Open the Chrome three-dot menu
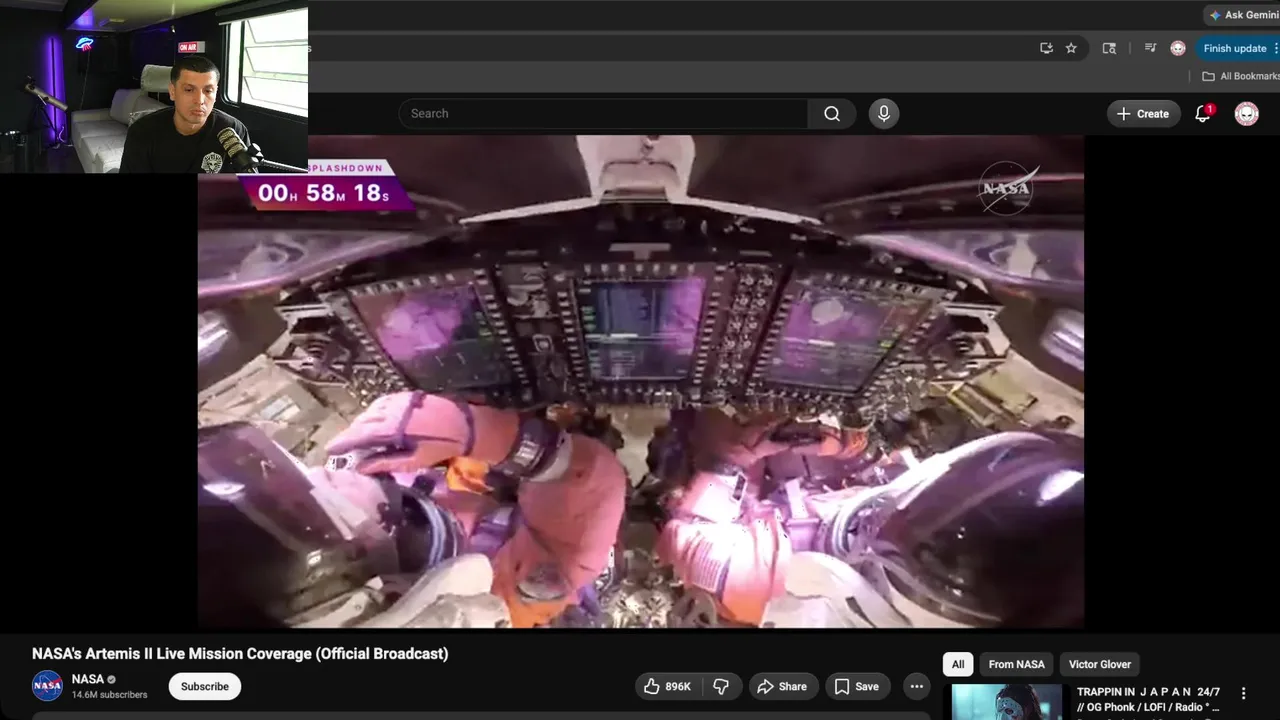Viewport: 1280px width, 720px height. pyautogui.click(x=1276, y=48)
